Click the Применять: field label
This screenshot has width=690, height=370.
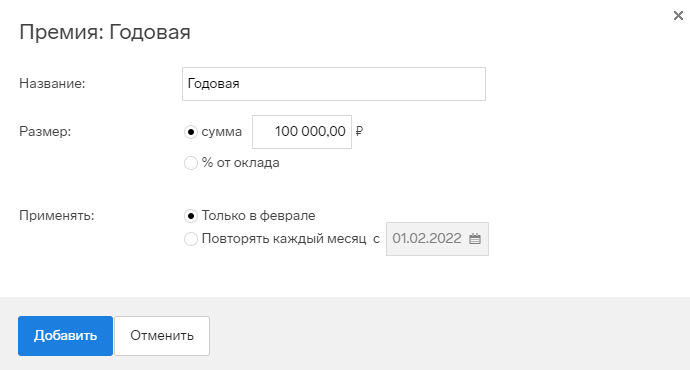point(57,216)
